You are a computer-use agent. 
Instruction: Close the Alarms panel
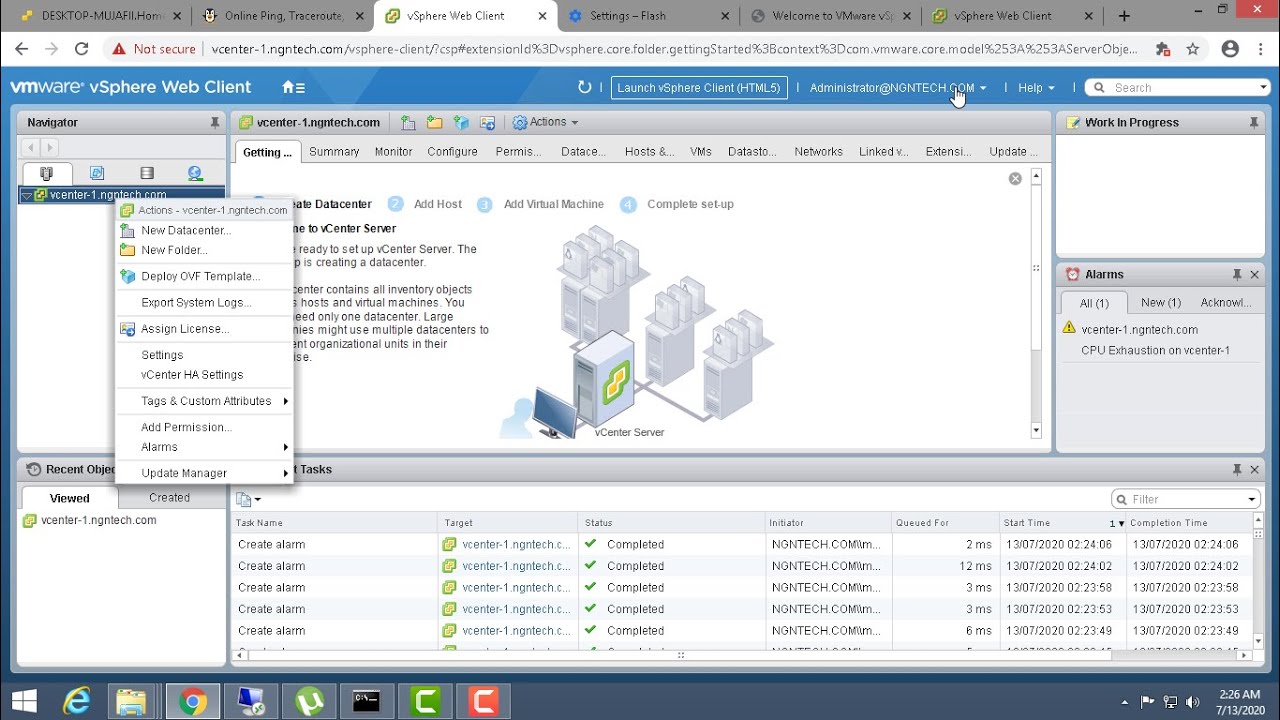[x=1255, y=274]
